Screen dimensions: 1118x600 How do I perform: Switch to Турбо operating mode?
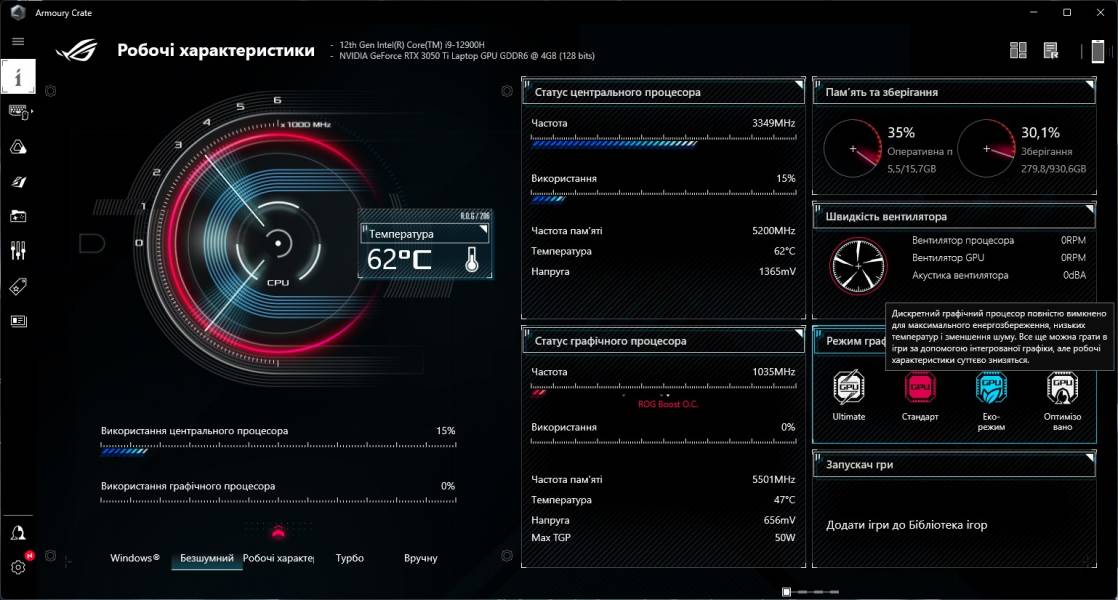(349, 558)
